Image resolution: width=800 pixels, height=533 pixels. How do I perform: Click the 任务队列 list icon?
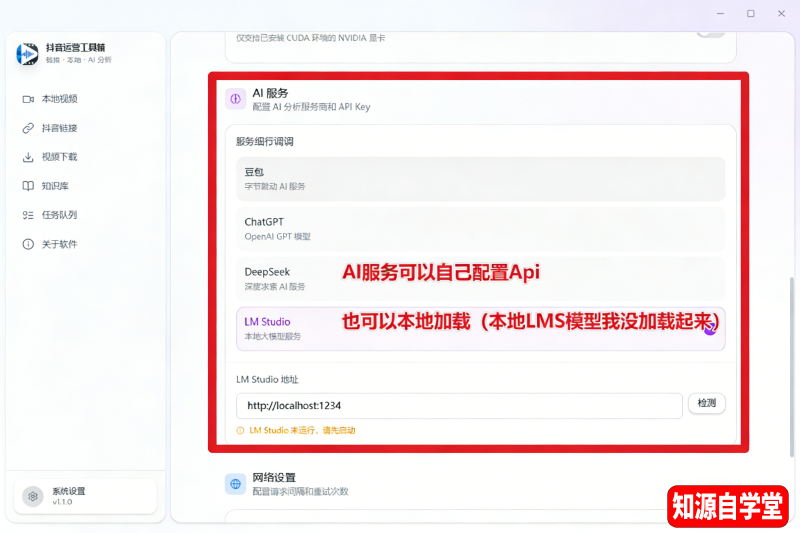[29, 215]
